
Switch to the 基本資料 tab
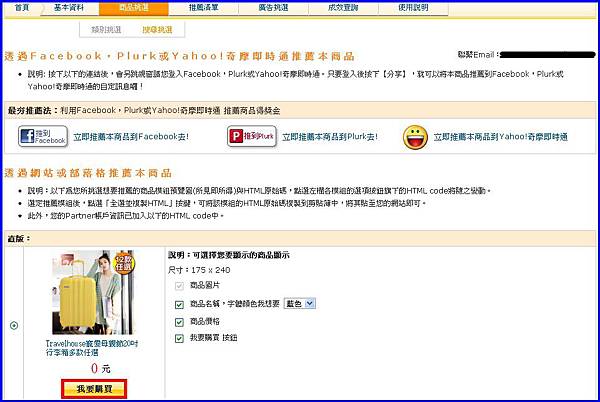pyautogui.click(x=69, y=8)
